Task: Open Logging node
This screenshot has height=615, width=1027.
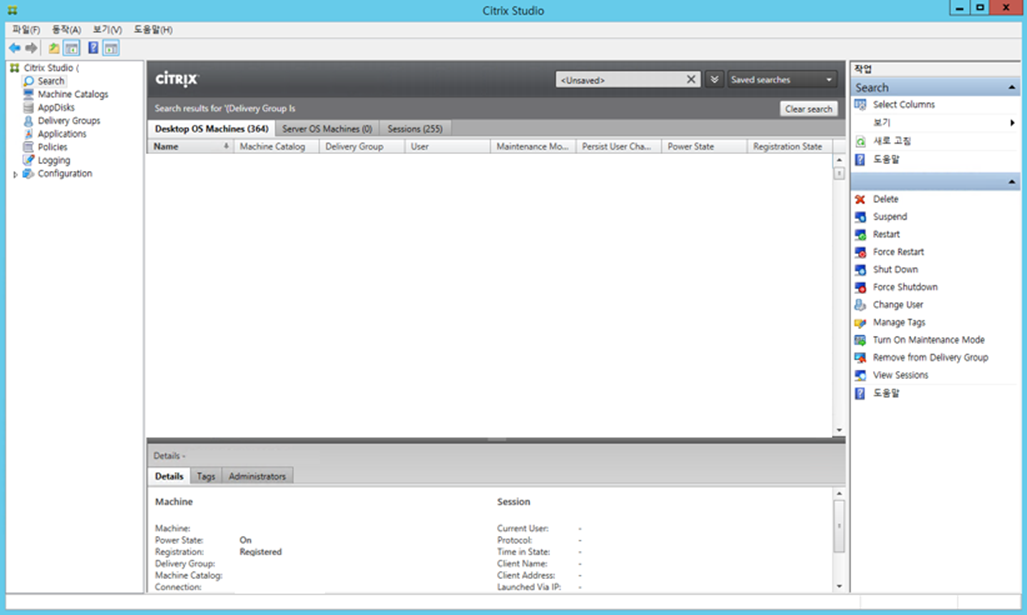Action: click(x=54, y=160)
